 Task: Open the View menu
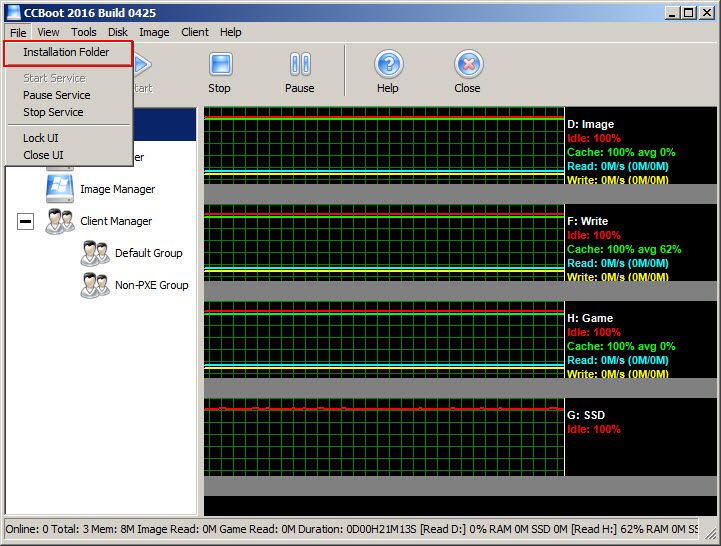point(48,32)
